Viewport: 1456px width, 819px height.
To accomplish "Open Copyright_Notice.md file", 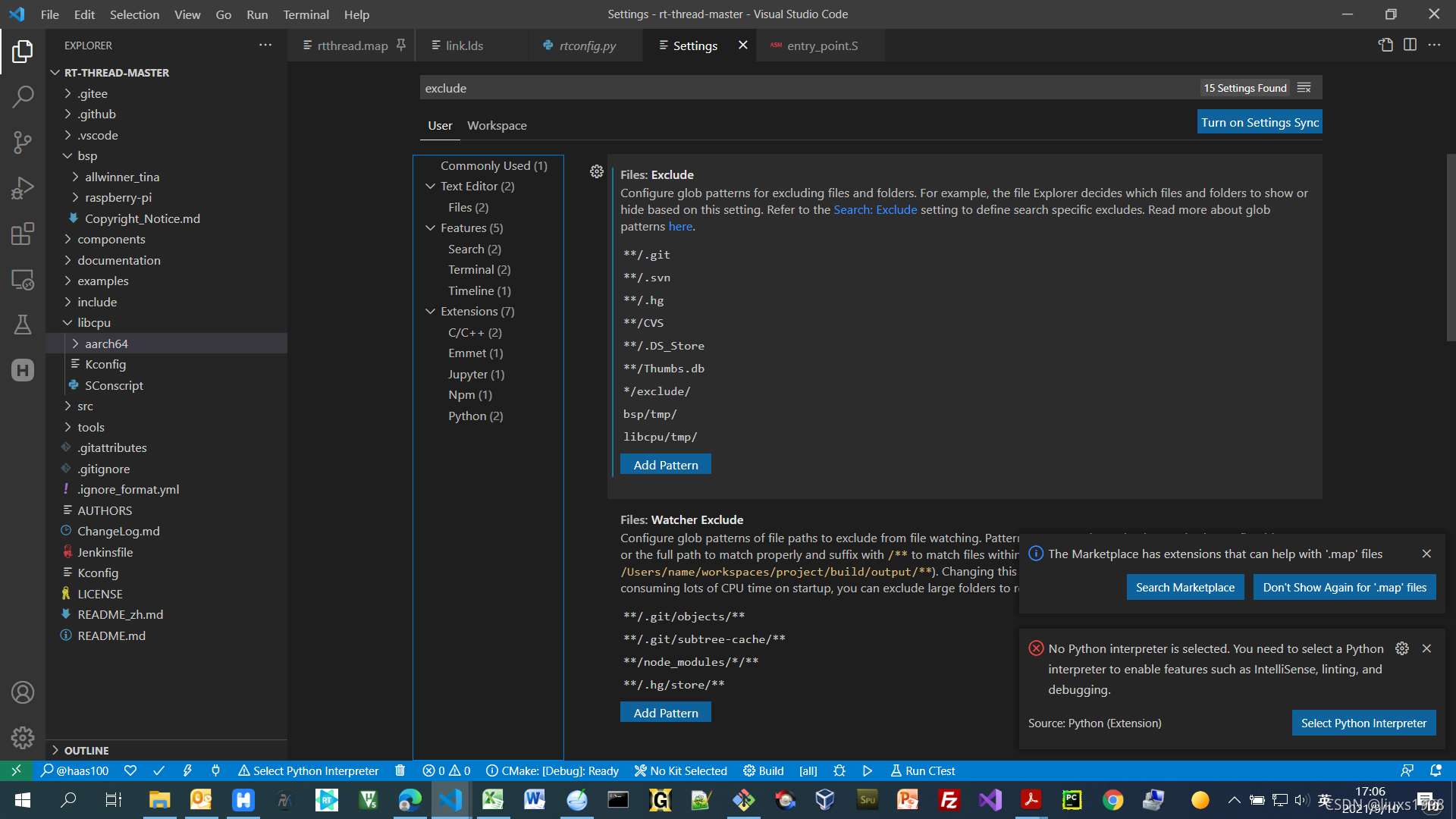I will [x=143, y=218].
